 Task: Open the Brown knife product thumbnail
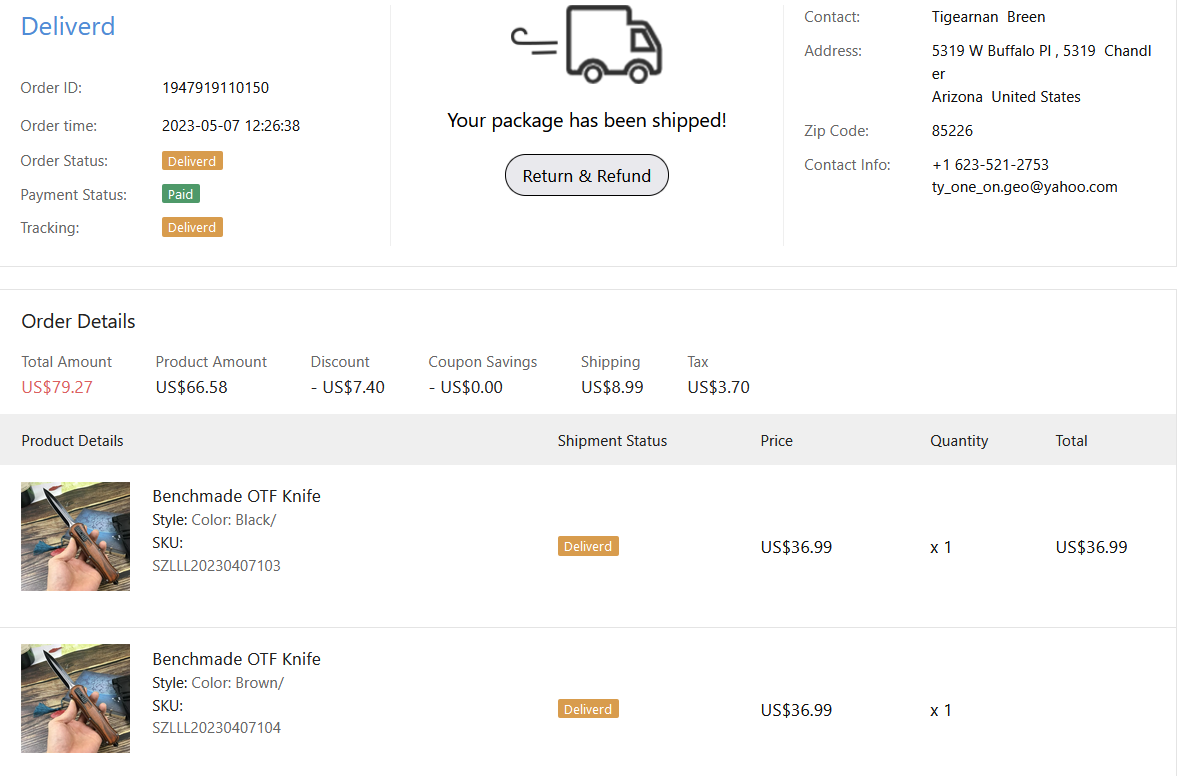click(x=76, y=698)
